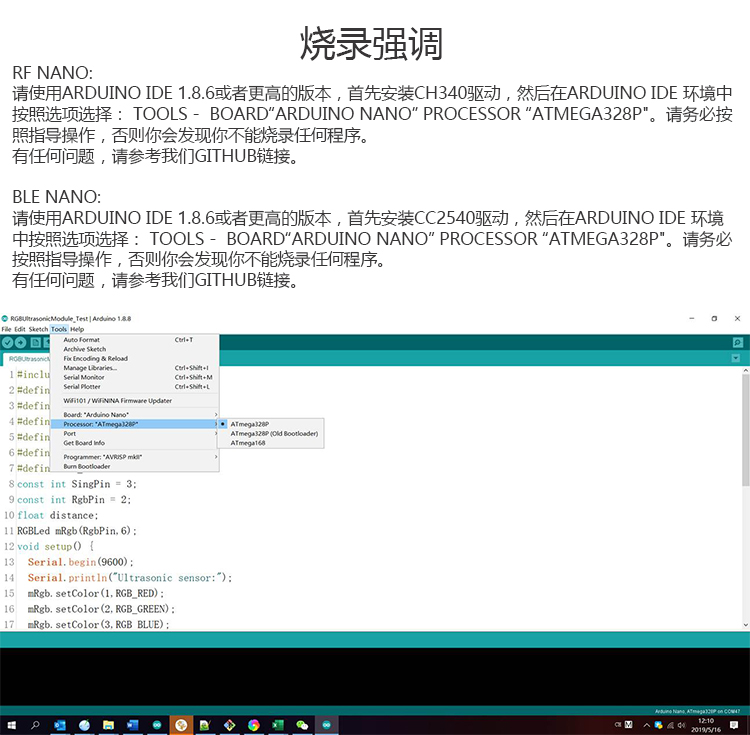Screen dimensions: 750x735
Task: Click the editor vertical scrollbar
Action: 744,500
